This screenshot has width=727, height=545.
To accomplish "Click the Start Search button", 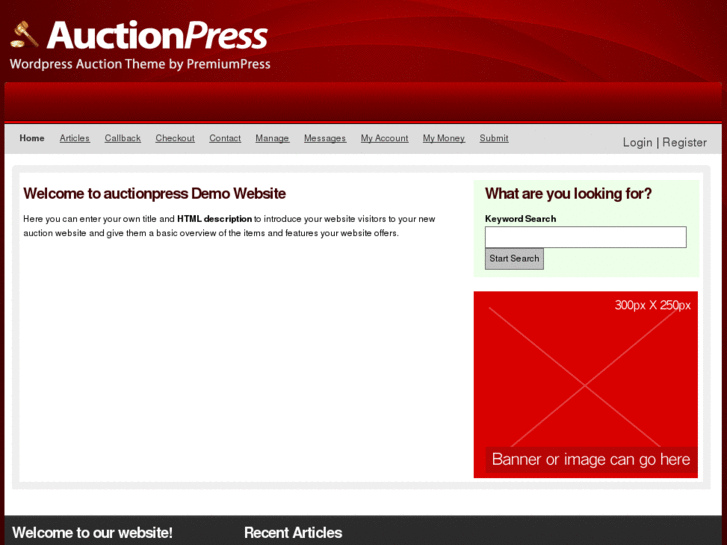I will coord(514,259).
